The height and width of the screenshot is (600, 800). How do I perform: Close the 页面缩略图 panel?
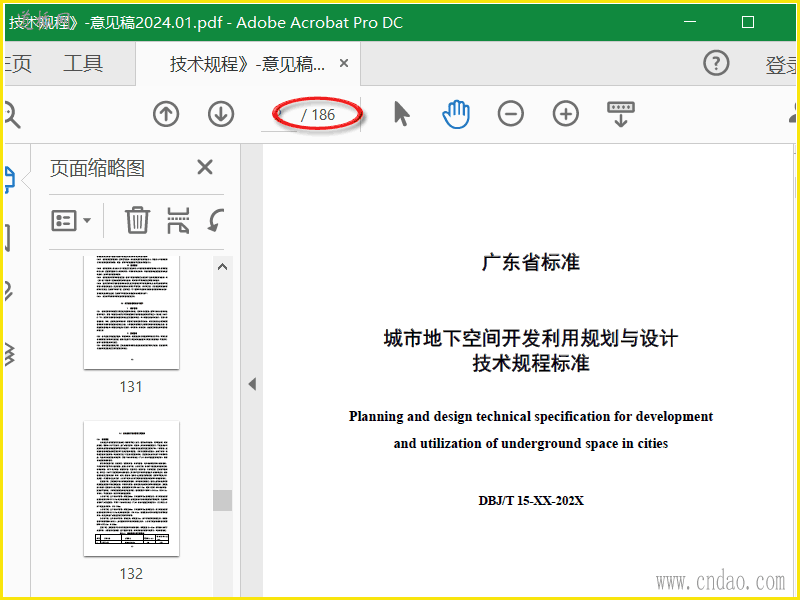(x=205, y=167)
